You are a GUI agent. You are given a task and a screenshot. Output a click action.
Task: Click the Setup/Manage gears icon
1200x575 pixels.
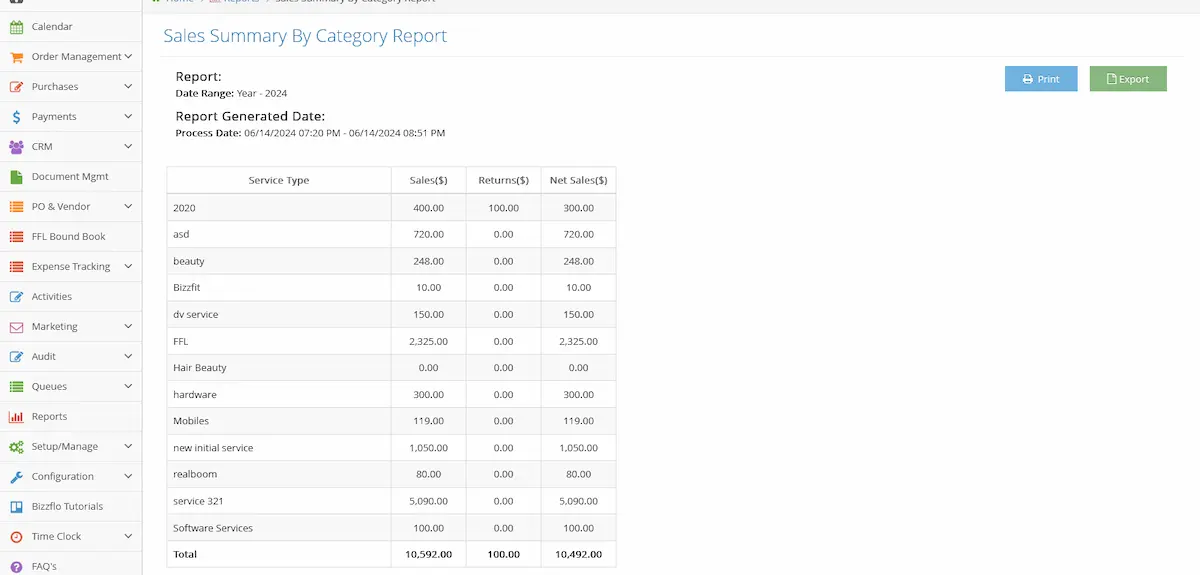click(16, 447)
